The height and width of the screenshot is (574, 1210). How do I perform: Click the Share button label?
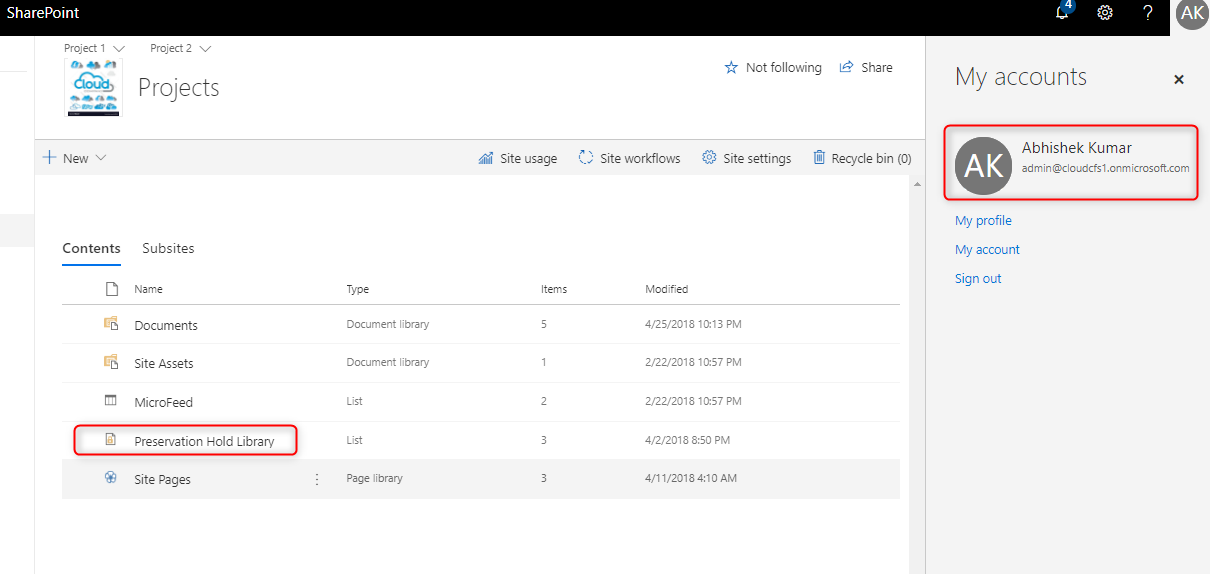tap(877, 68)
